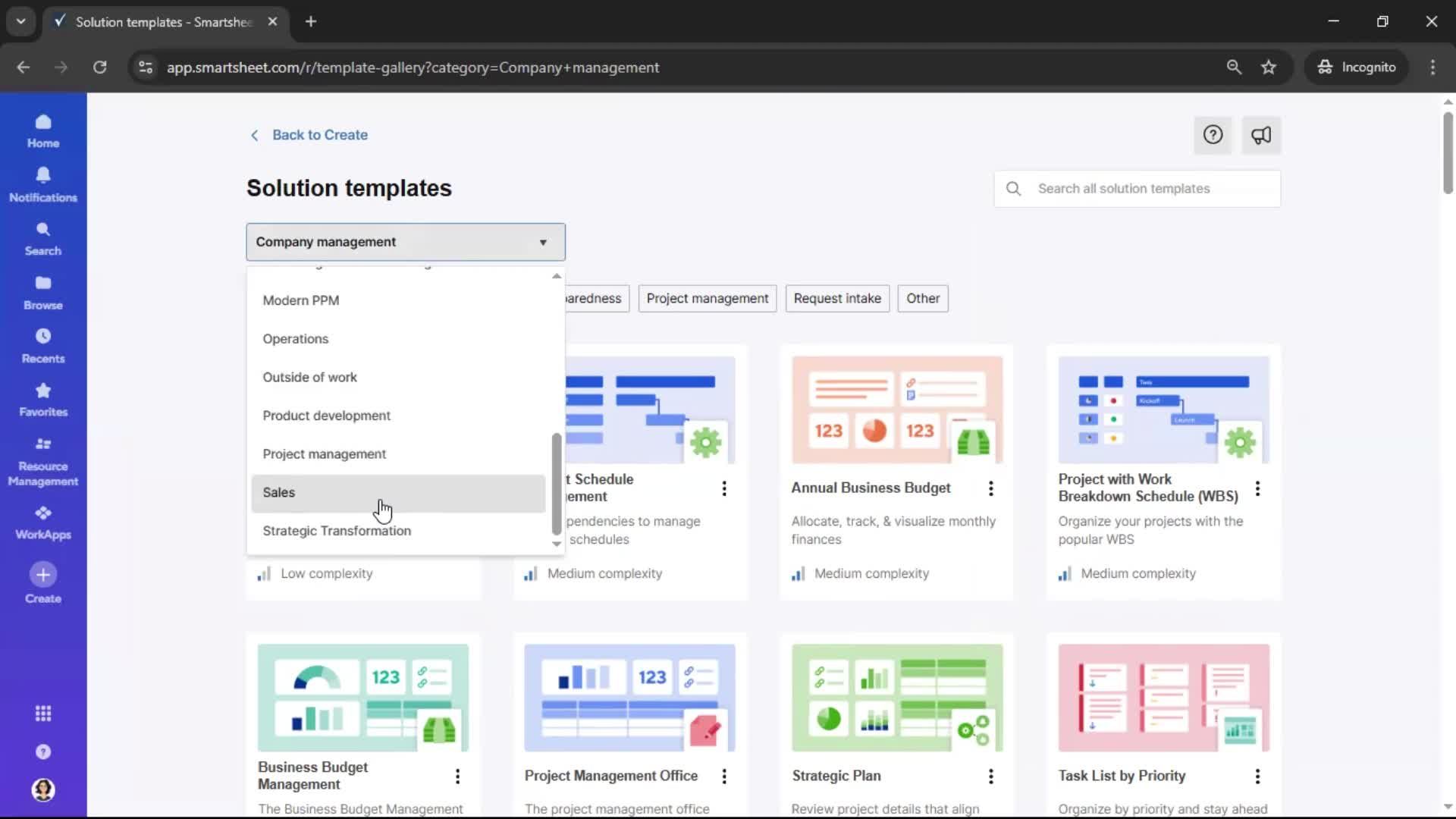
Task: Open WorkApps in left sidebar
Action: [x=43, y=522]
